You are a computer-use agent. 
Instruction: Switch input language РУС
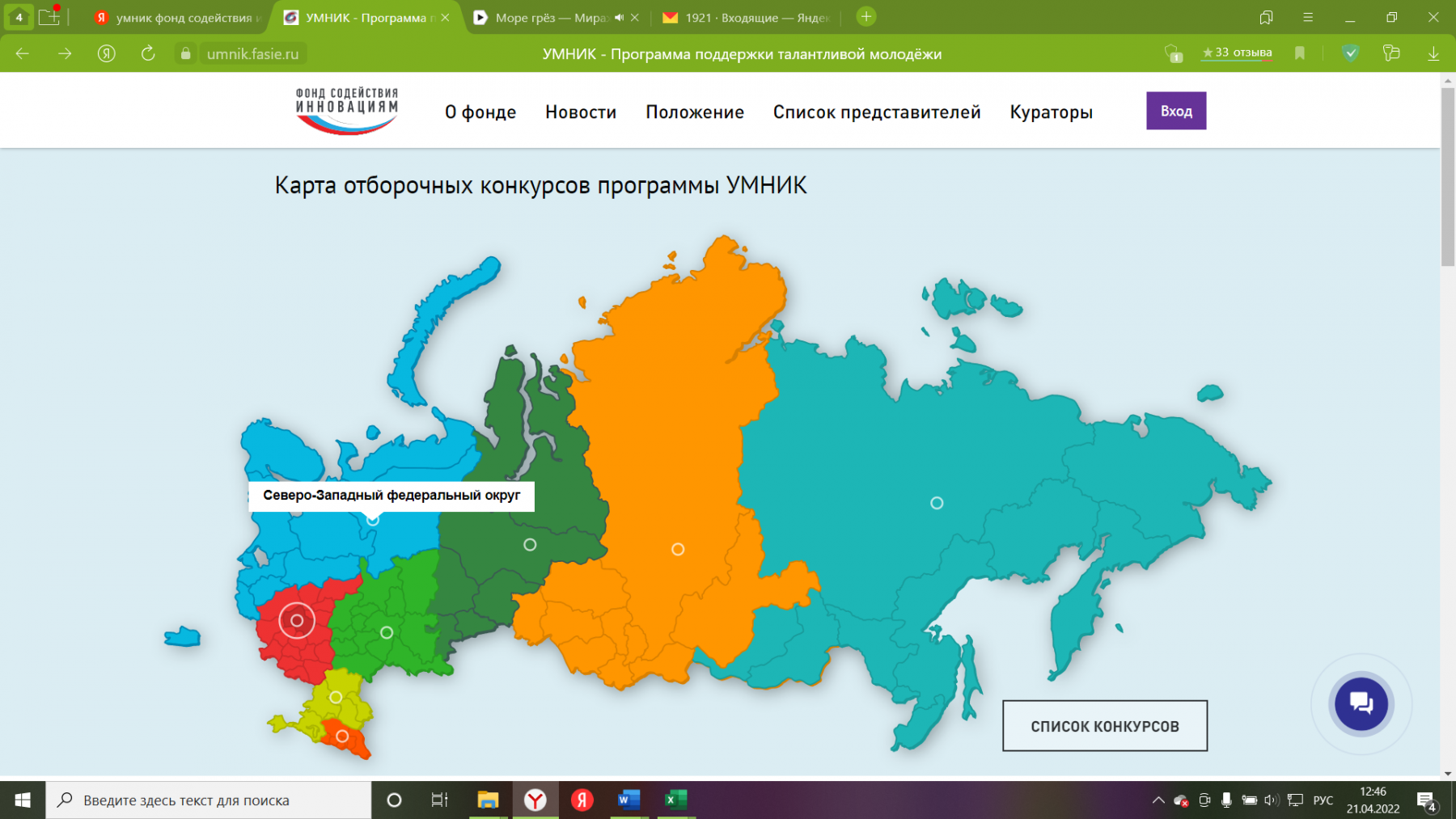tap(1323, 800)
